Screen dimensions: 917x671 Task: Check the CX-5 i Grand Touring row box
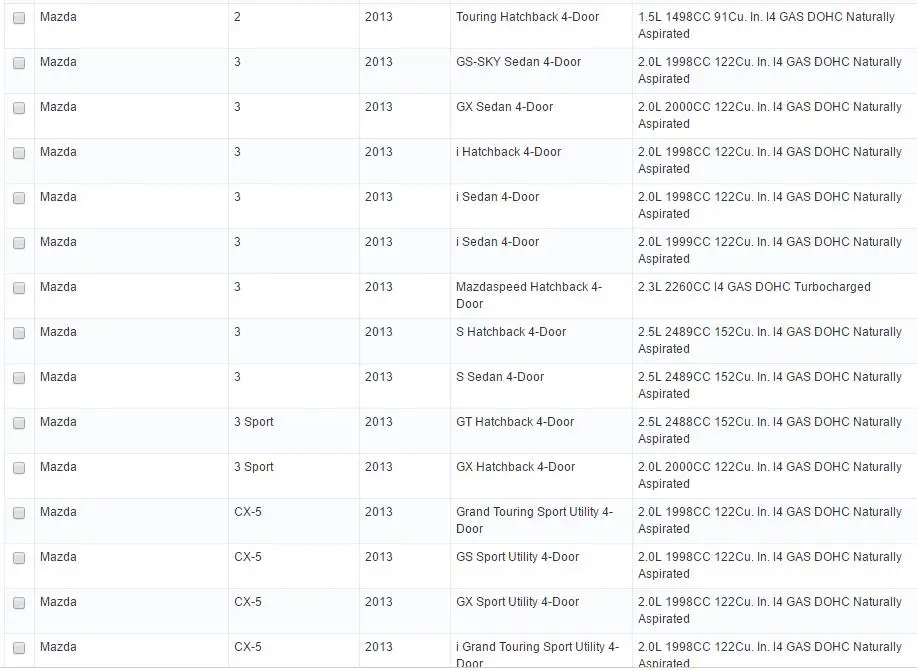click(19, 649)
